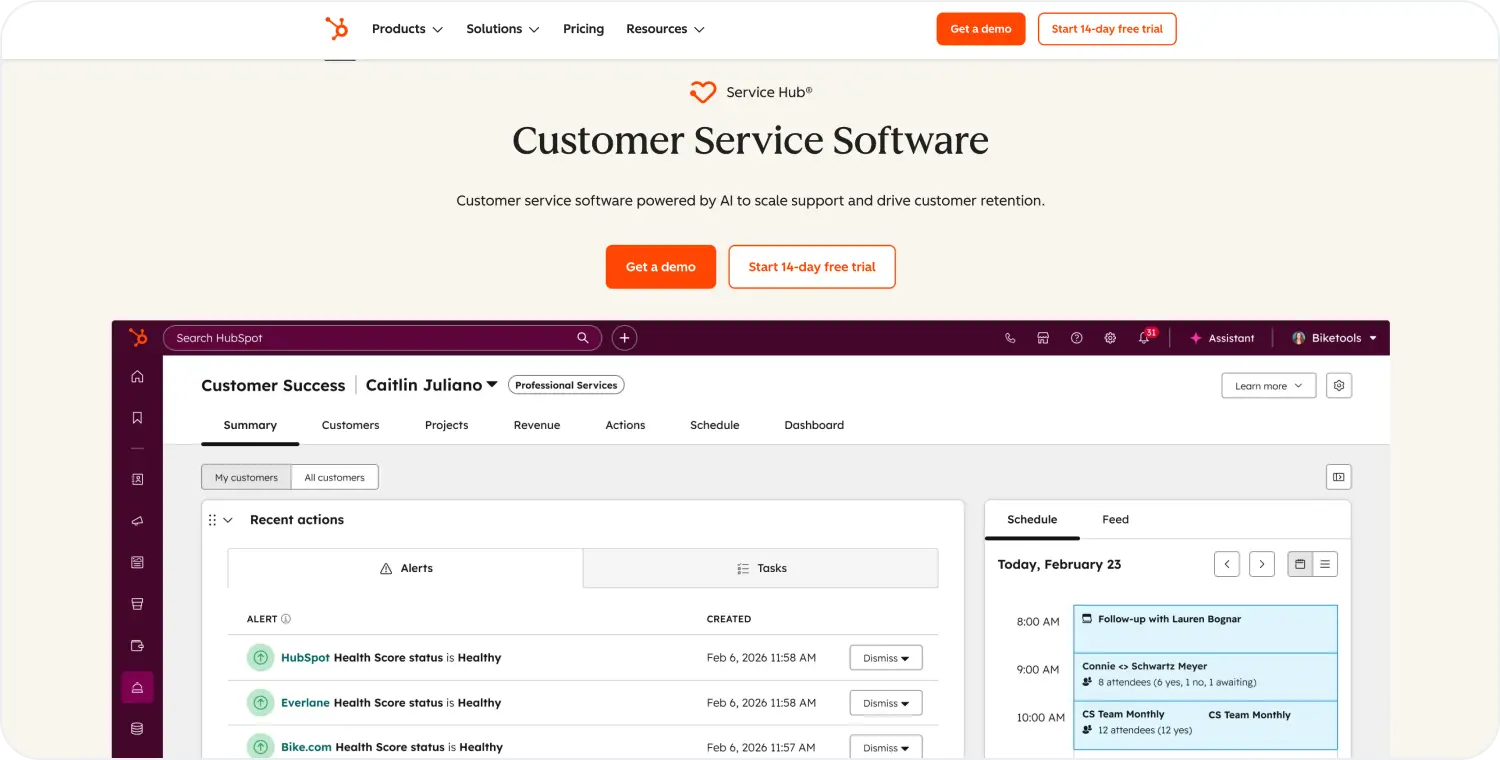Select the All customers toggle
Viewport: 1500px width, 760px height.
click(335, 477)
